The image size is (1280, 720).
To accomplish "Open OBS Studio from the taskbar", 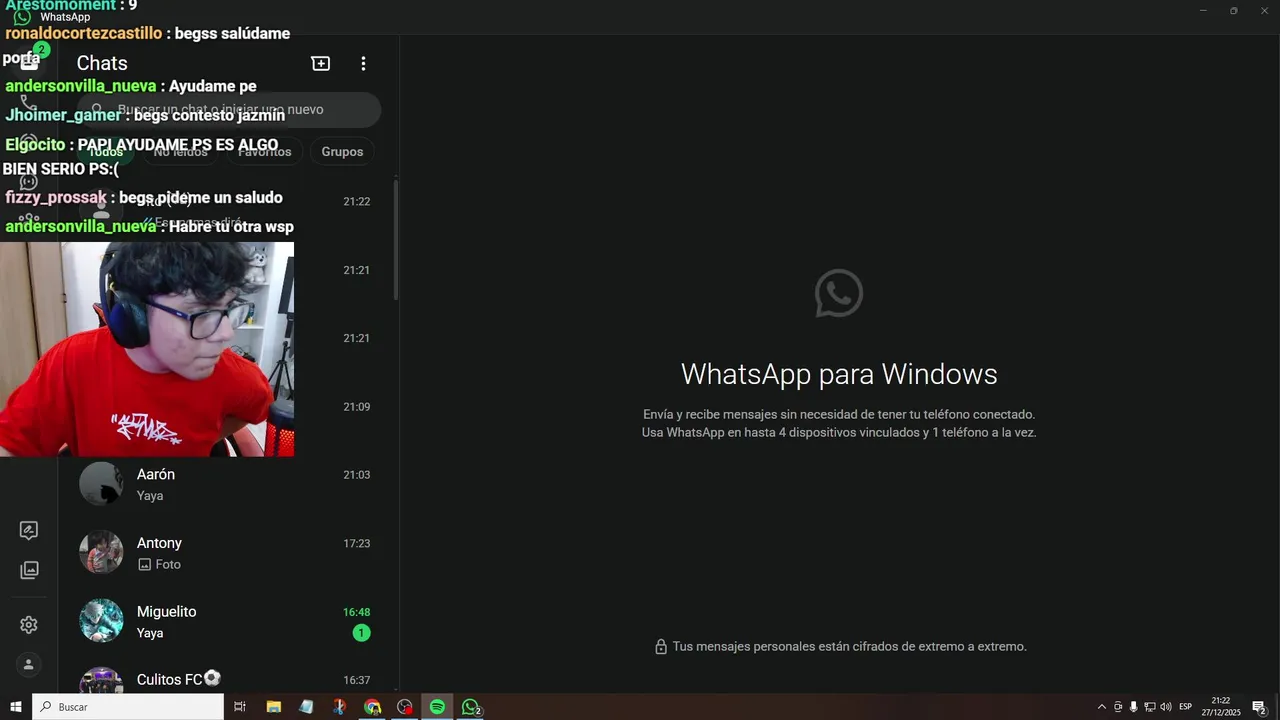I will tap(405, 707).
